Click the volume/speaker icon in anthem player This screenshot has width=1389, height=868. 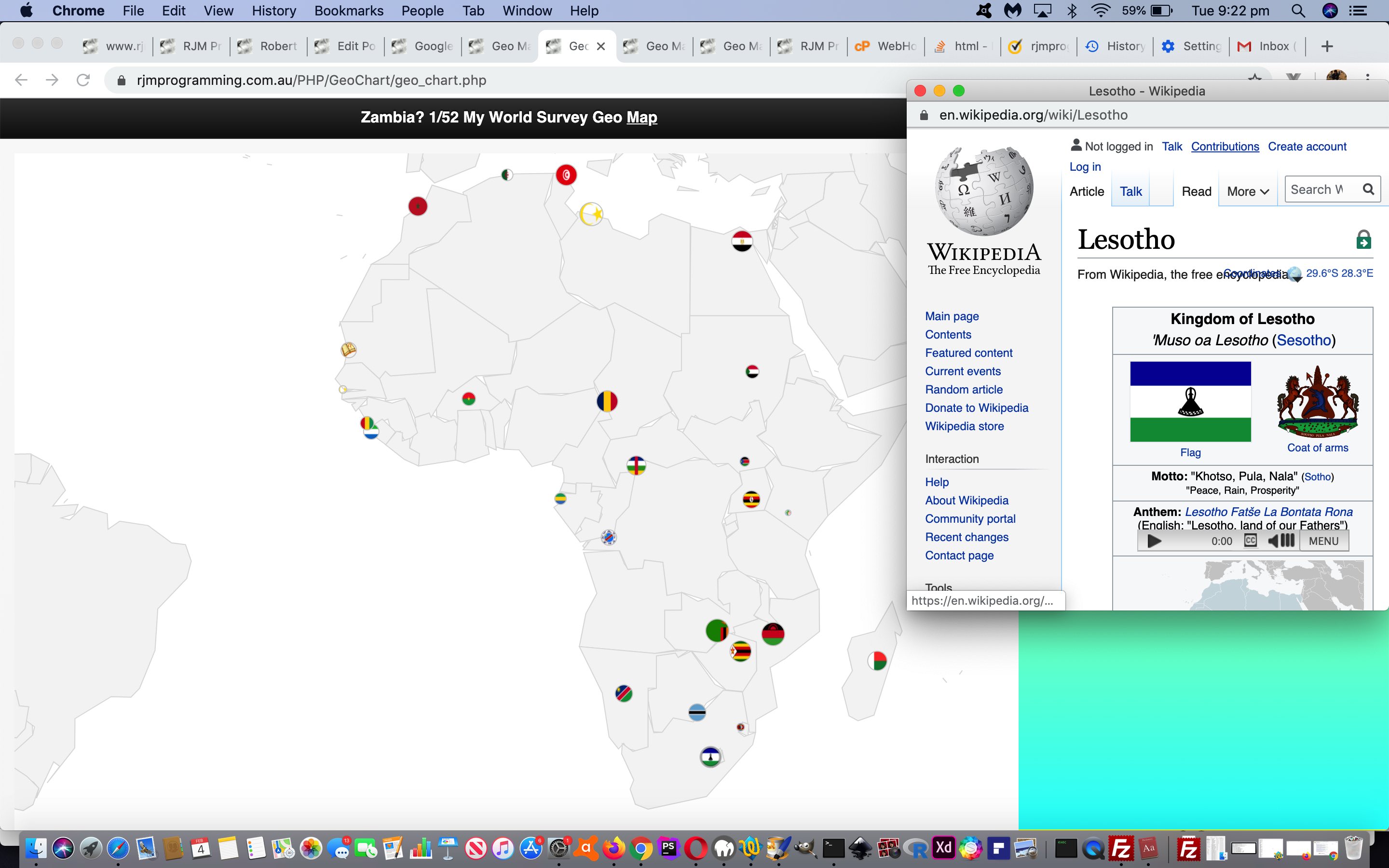(1279, 541)
